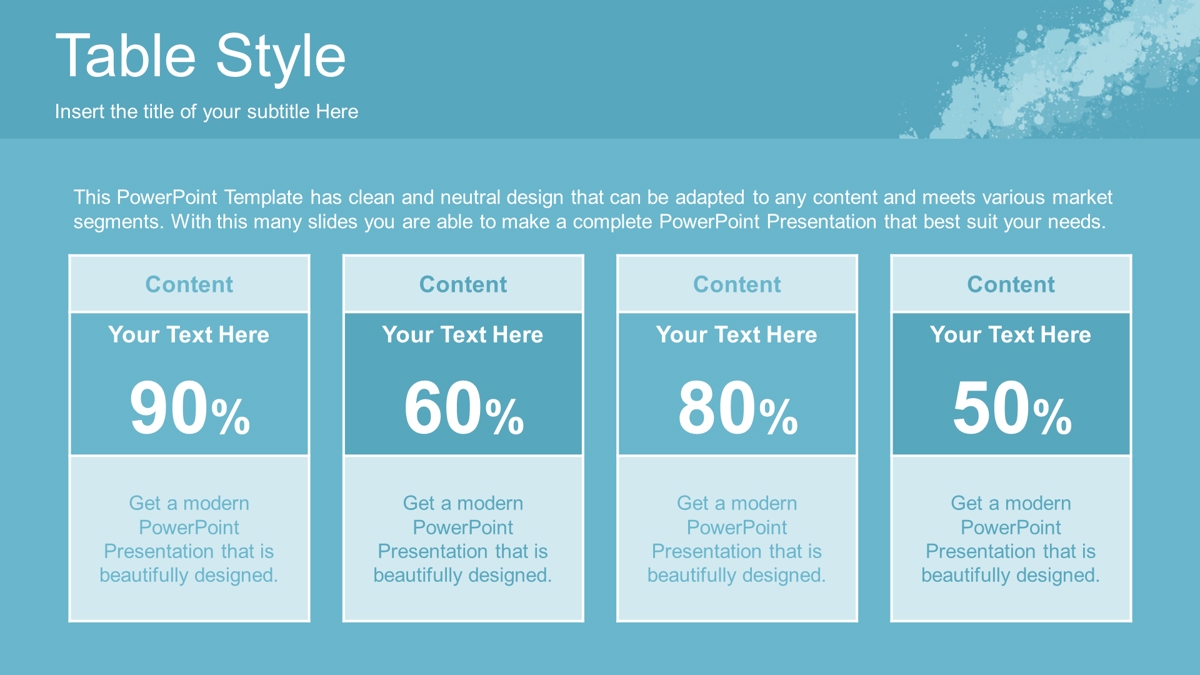Screen dimensions: 1200x675
Task: Select the 60% figure
Action: point(463,410)
